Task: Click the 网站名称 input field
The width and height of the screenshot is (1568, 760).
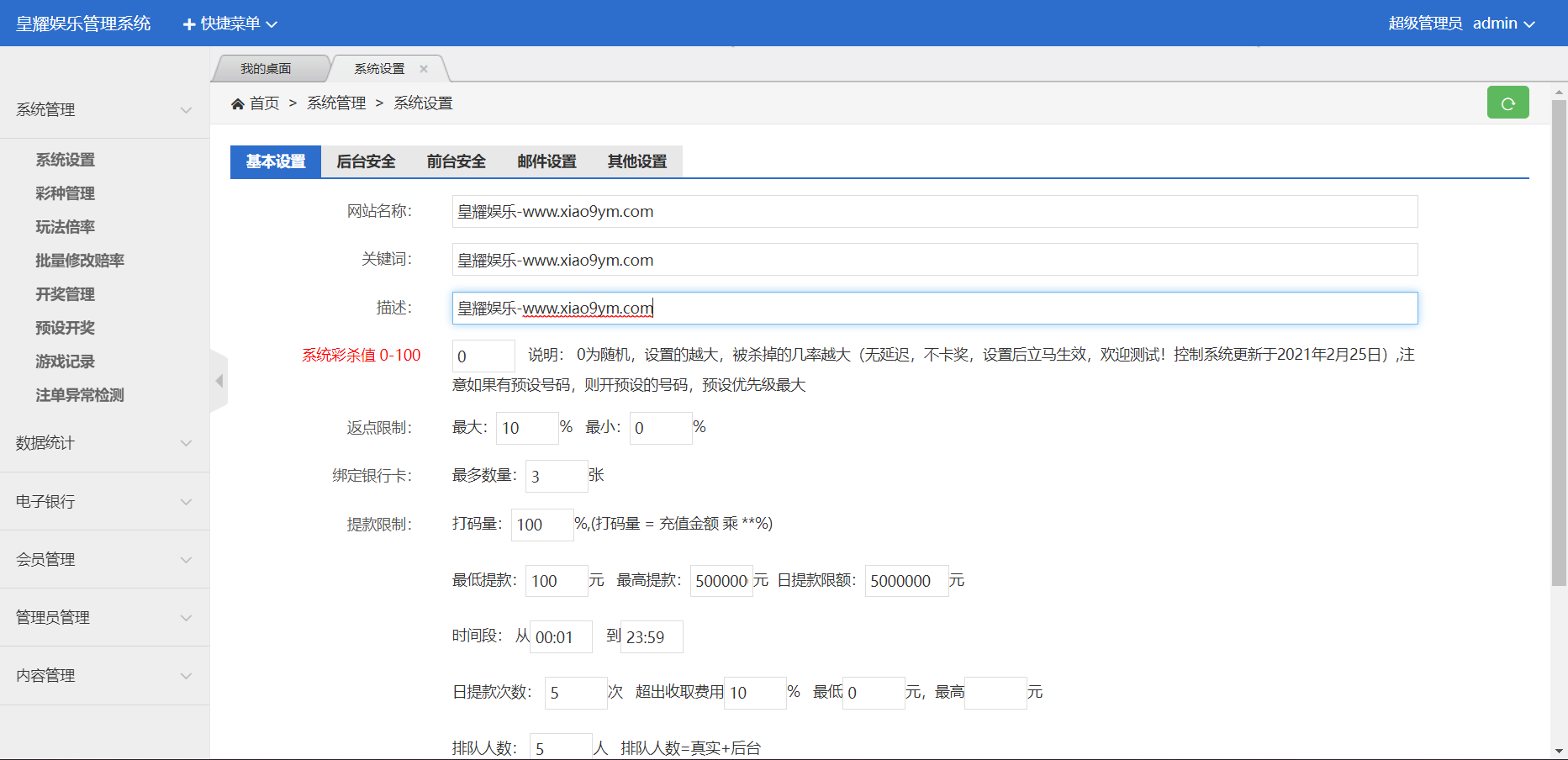Action: click(x=935, y=212)
